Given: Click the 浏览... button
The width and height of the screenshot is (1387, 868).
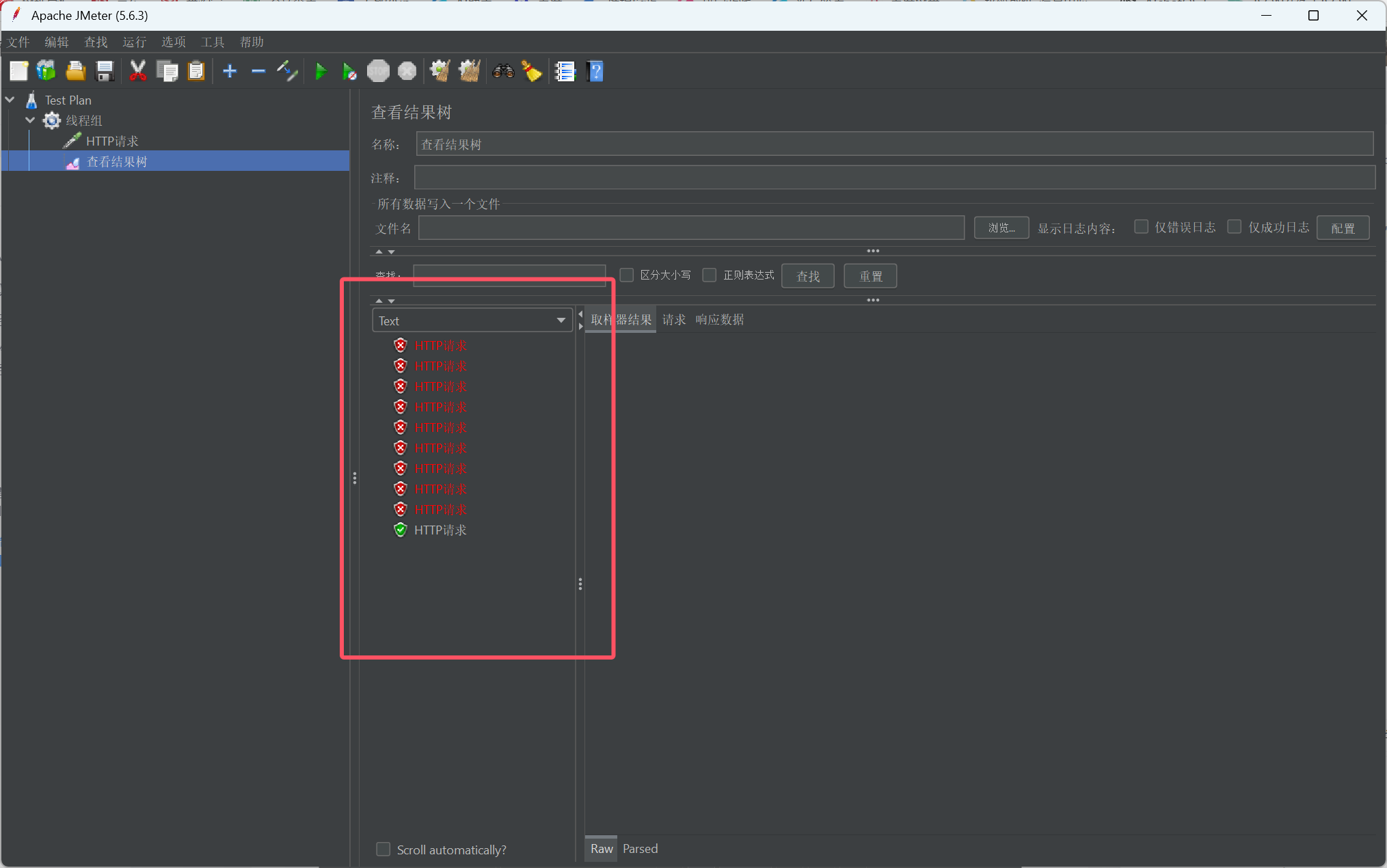Looking at the screenshot, I should [x=1001, y=228].
